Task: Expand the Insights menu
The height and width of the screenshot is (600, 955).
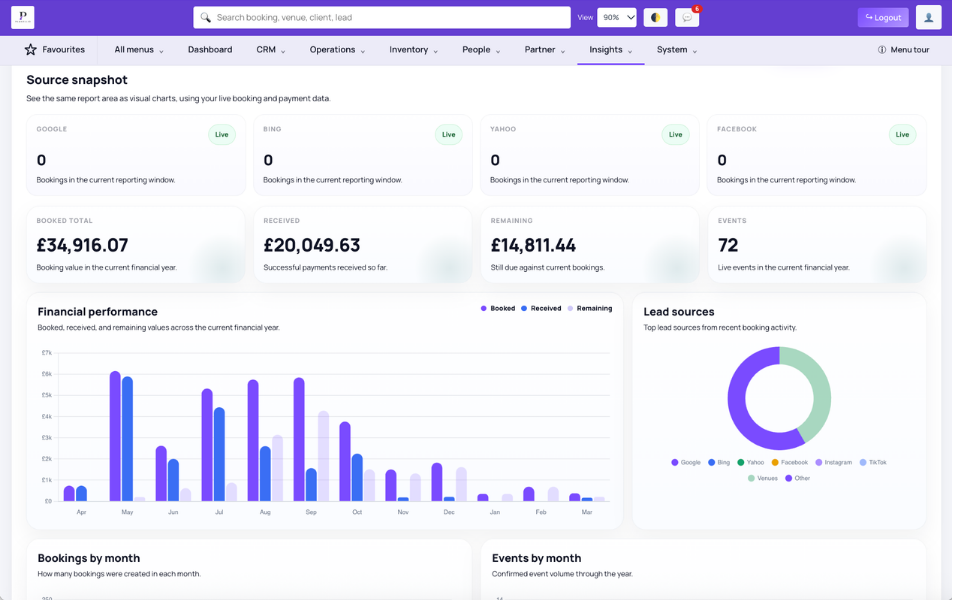Action: [610, 50]
